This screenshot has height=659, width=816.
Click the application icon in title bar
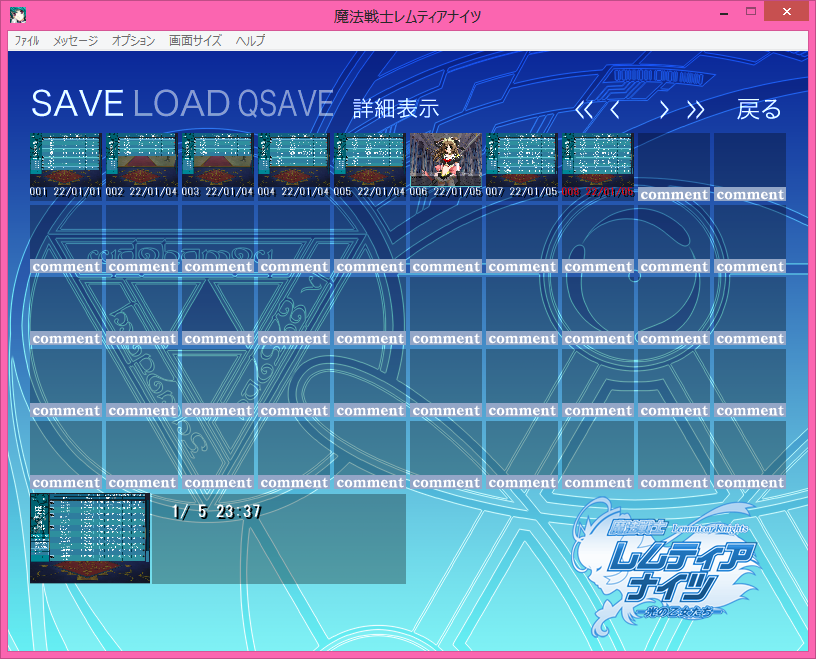coord(18,16)
